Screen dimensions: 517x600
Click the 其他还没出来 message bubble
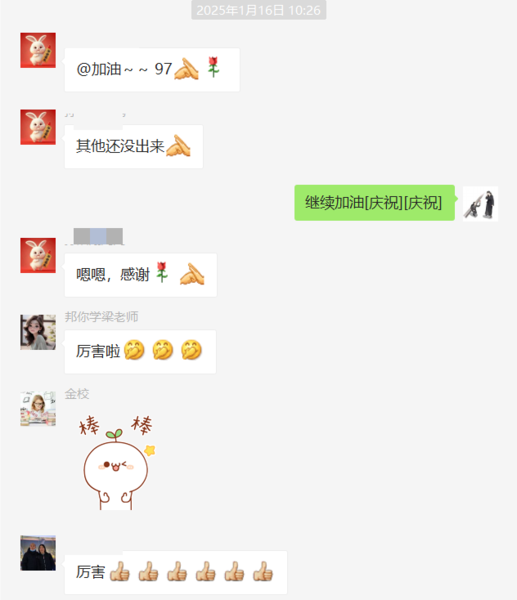coord(134,147)
